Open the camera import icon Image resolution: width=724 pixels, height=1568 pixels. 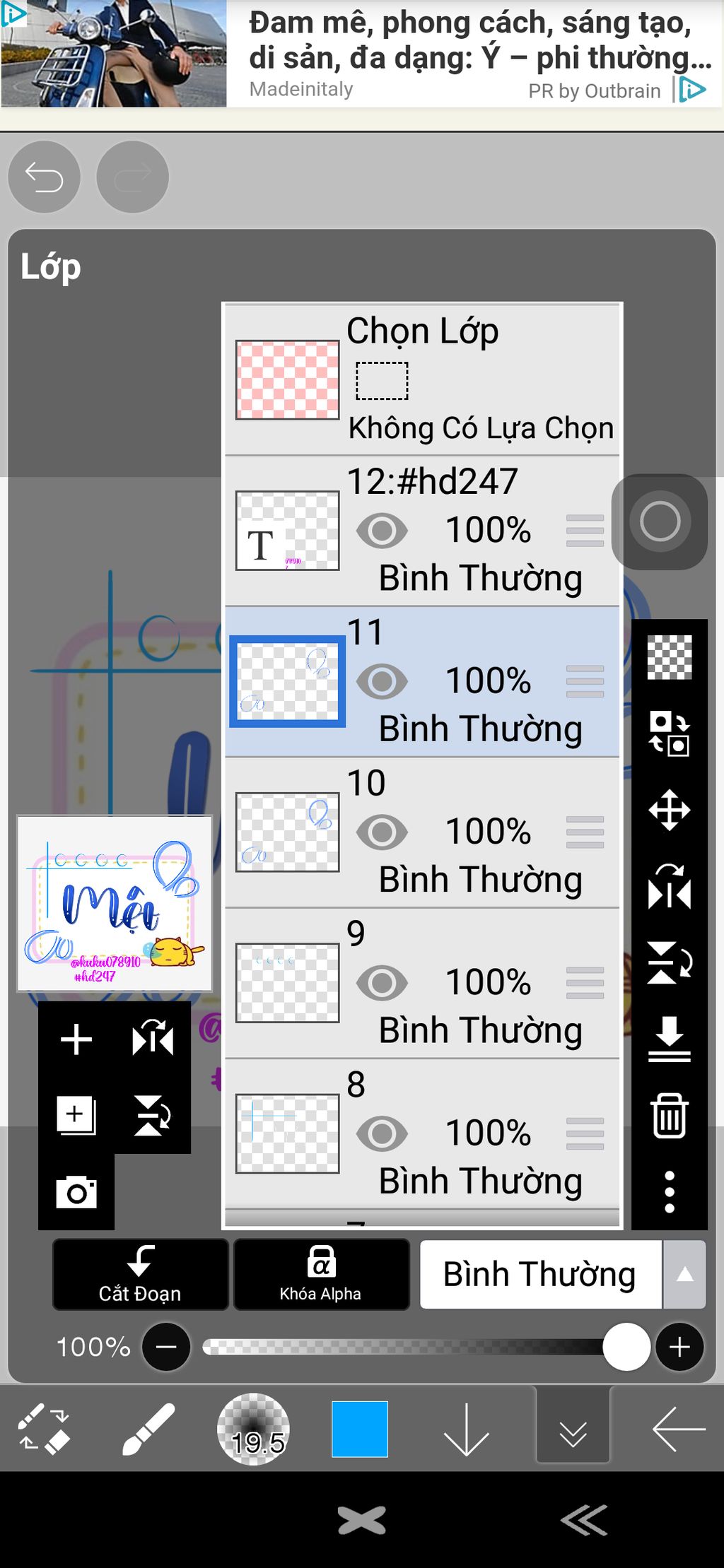point(76,1193)
